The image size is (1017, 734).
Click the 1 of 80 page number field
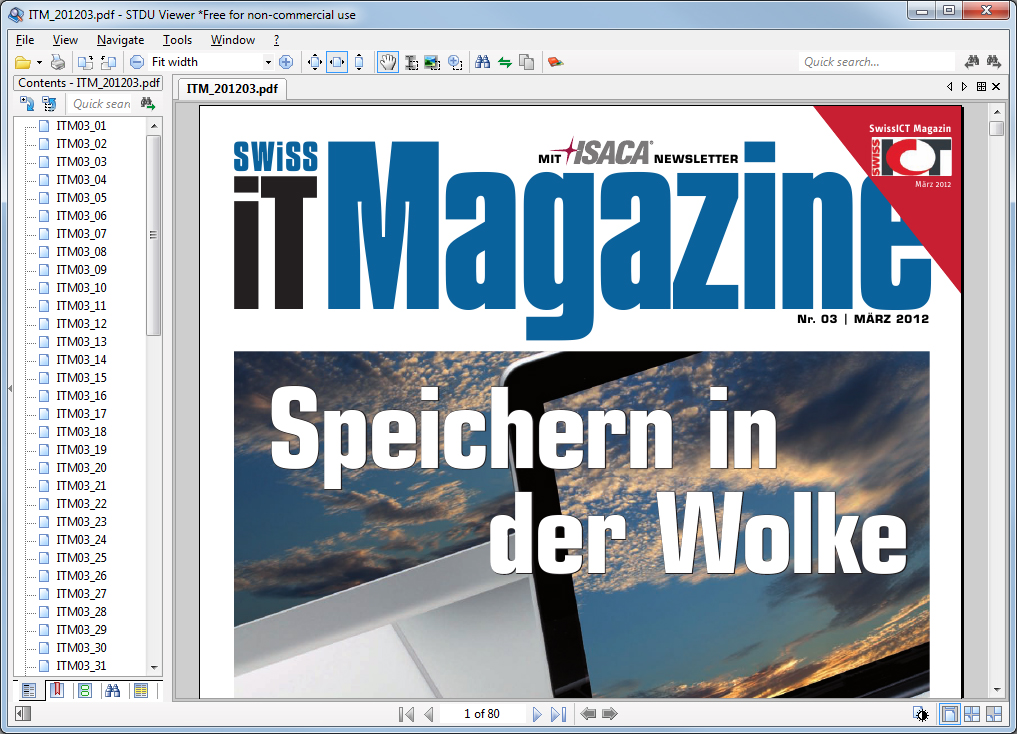pos(482,714)
